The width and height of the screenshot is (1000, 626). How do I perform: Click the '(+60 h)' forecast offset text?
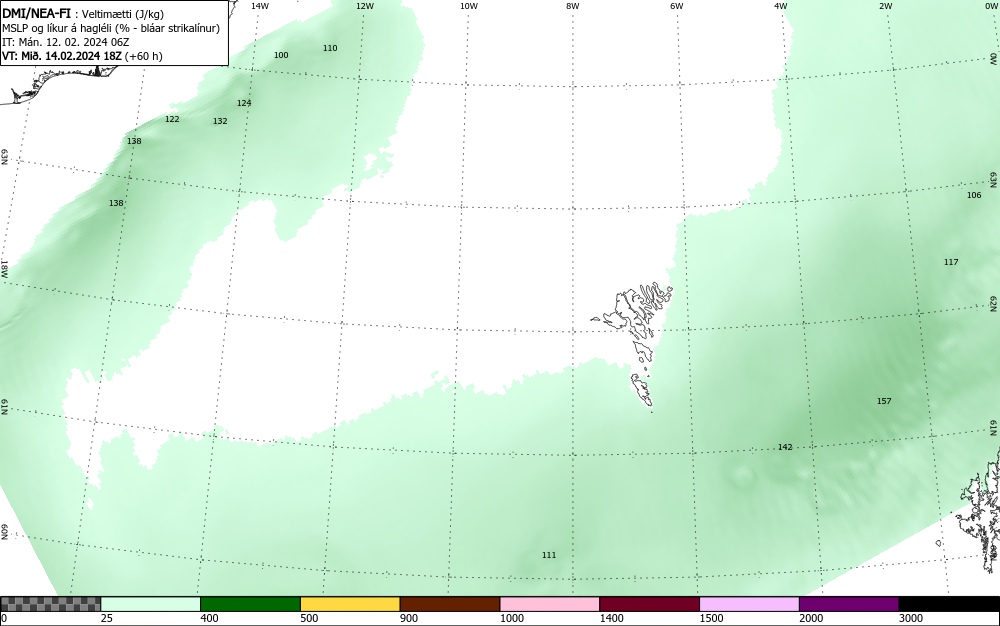coord(143,56)
